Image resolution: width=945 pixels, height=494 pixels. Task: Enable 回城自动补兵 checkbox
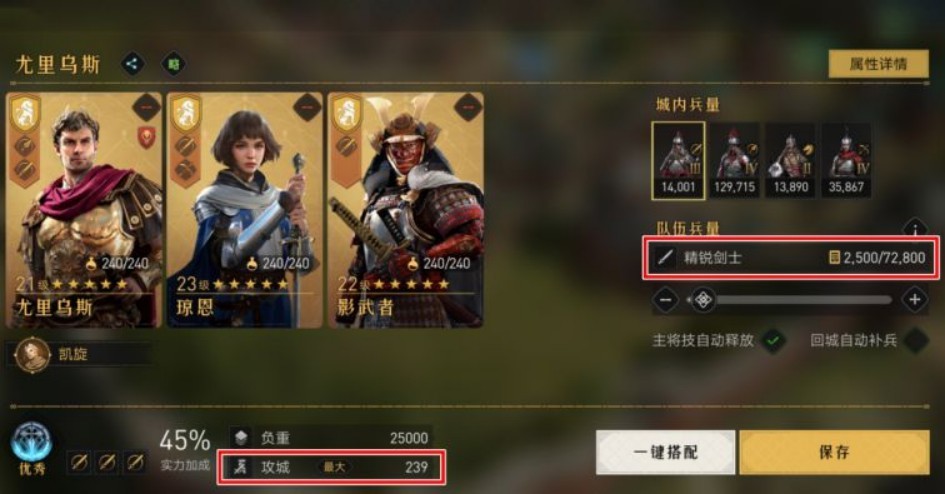coord(916,341)
